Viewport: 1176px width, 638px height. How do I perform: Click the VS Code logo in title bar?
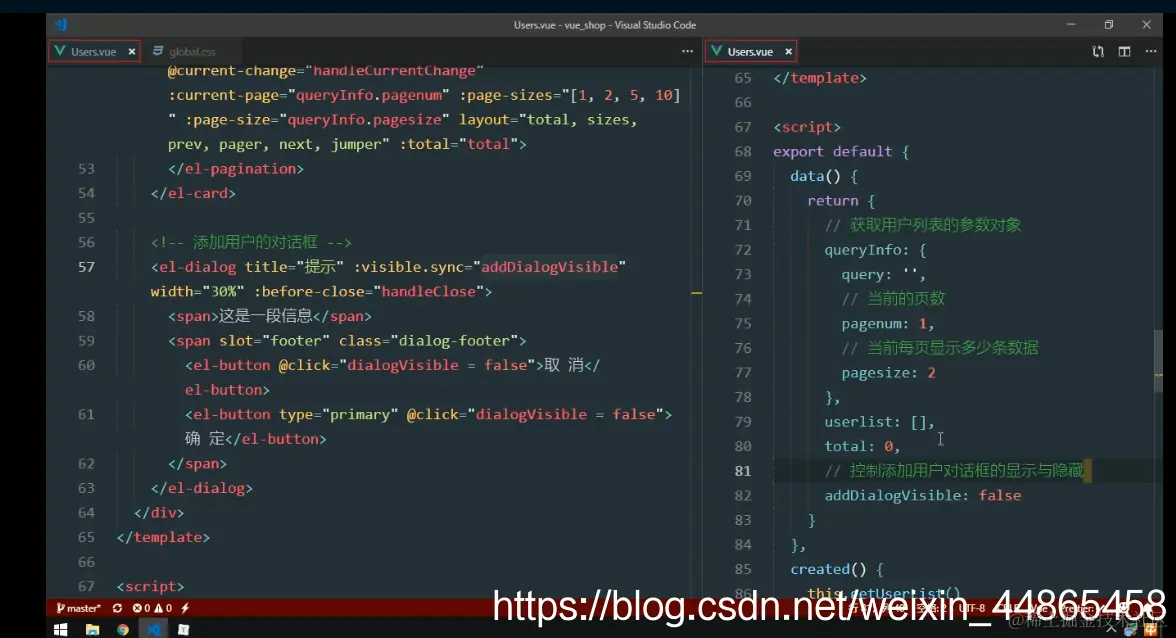(61, 25)
